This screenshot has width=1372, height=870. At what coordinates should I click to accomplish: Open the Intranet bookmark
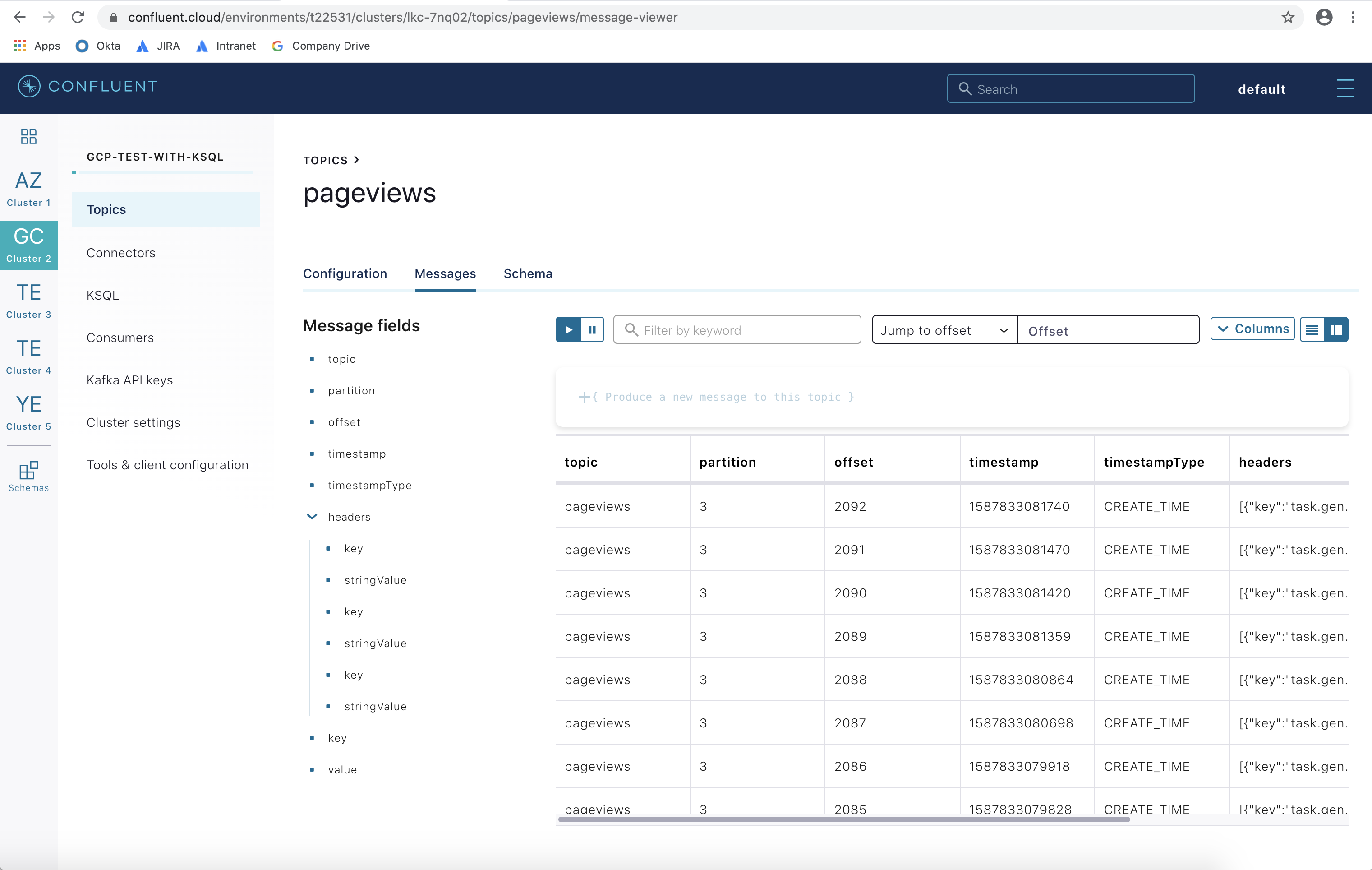tap(226, 46)
